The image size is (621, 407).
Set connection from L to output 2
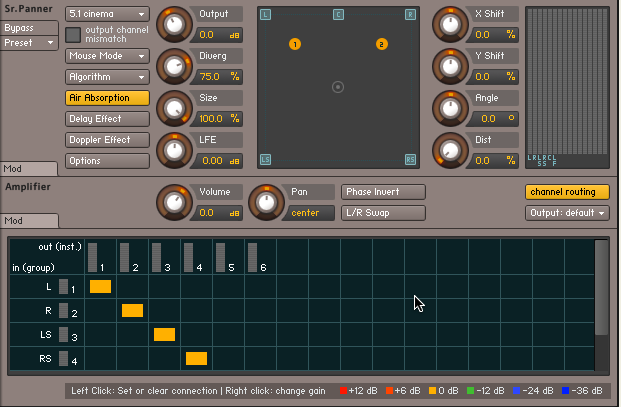(132, 287)
